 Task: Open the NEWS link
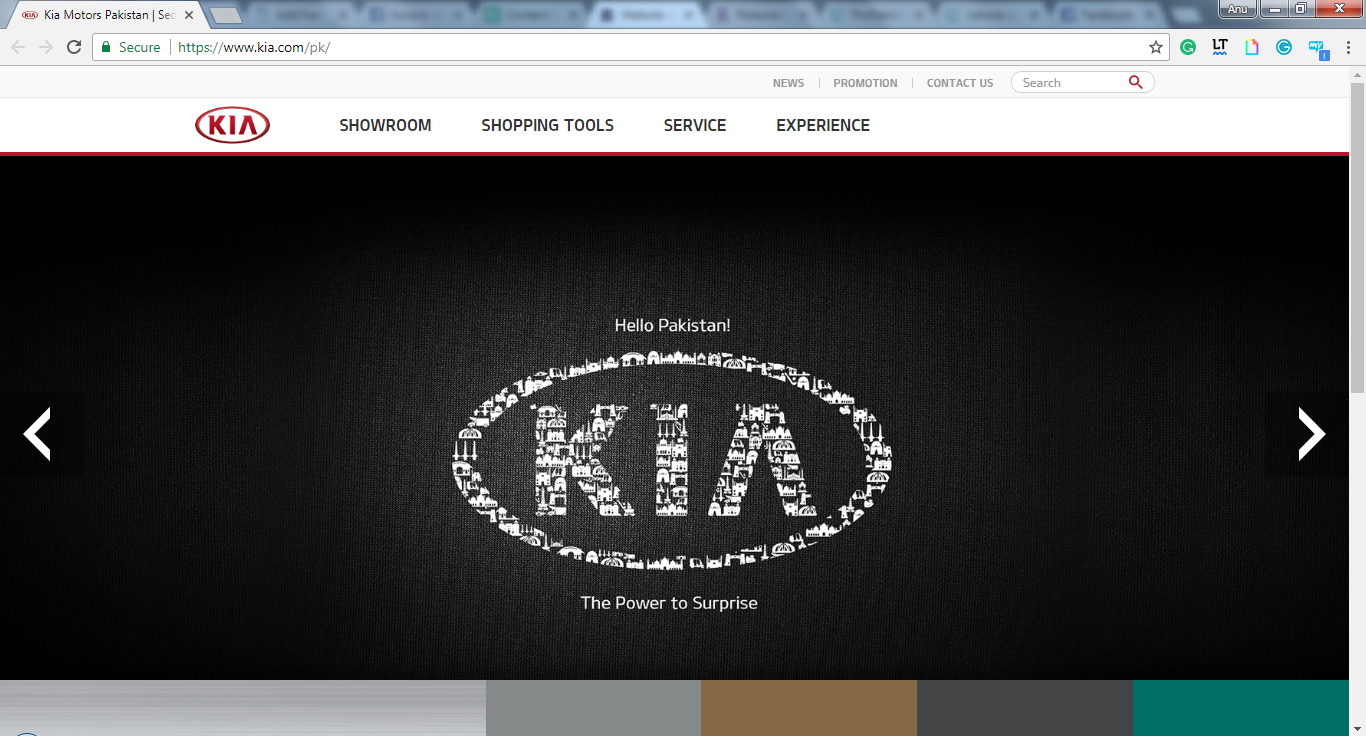pos(788,83)
